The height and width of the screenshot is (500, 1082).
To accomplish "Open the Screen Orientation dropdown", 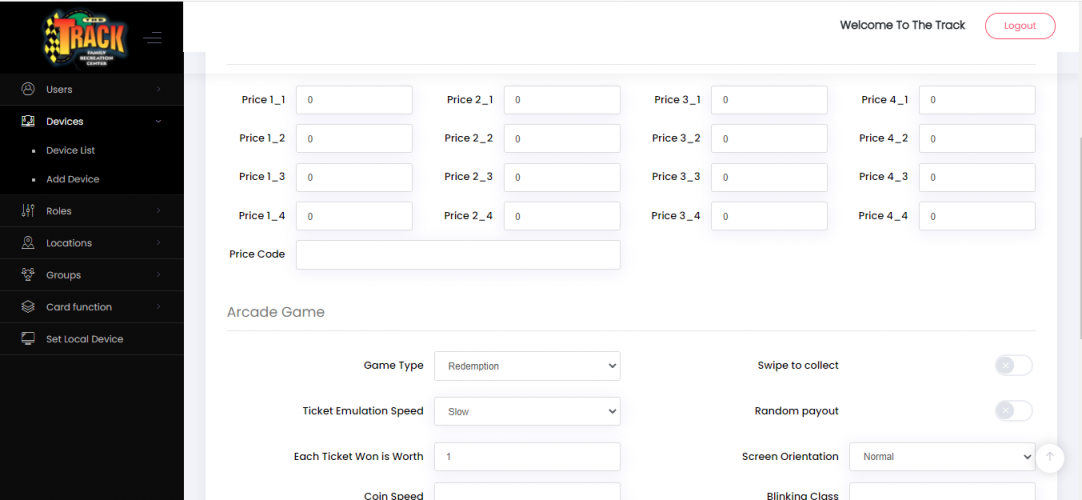I will point(942,457).
